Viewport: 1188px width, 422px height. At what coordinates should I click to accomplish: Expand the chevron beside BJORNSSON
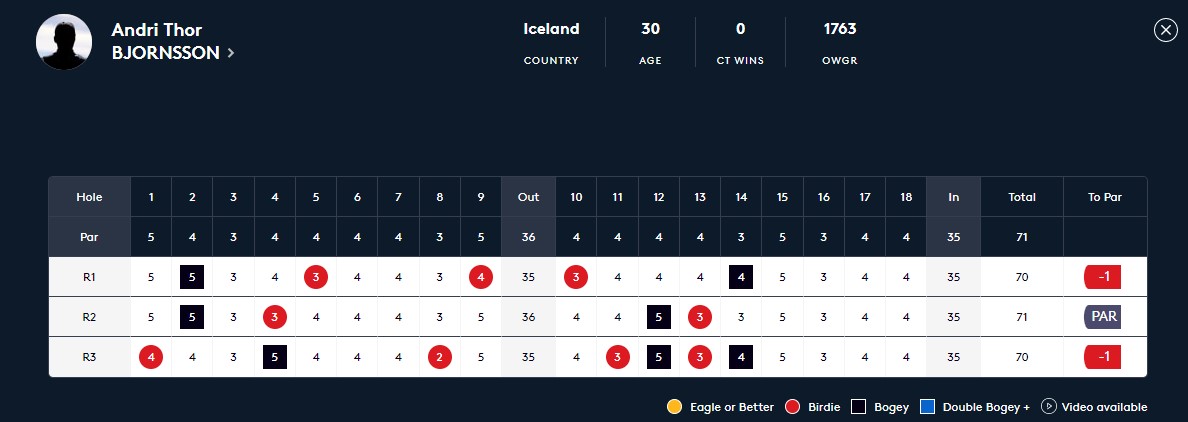point(230,53)
